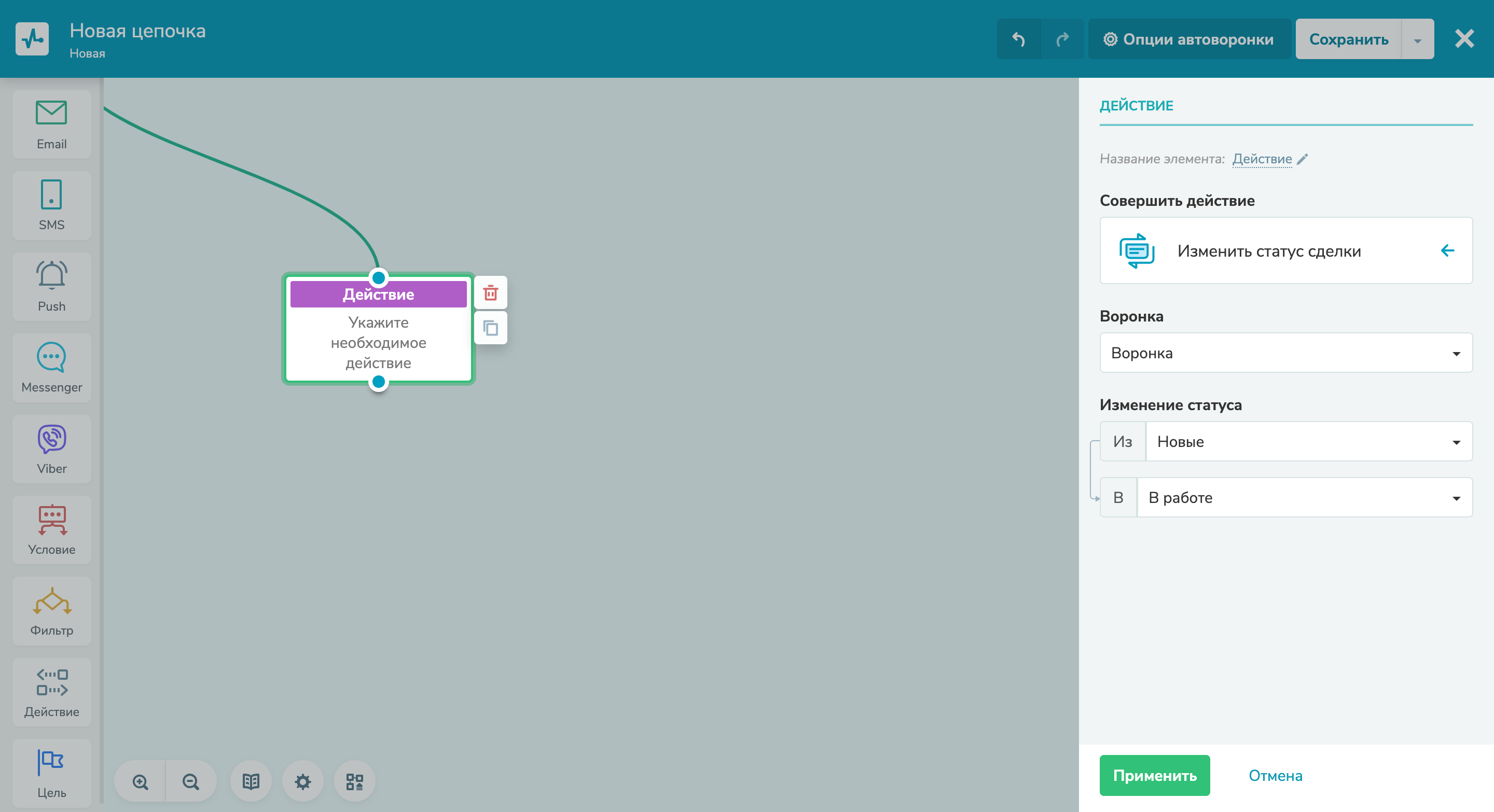The width and height of the screenshot is (1494, 812).
Task: Select the Email block in the left sidebar
Action: coord(51,123)
